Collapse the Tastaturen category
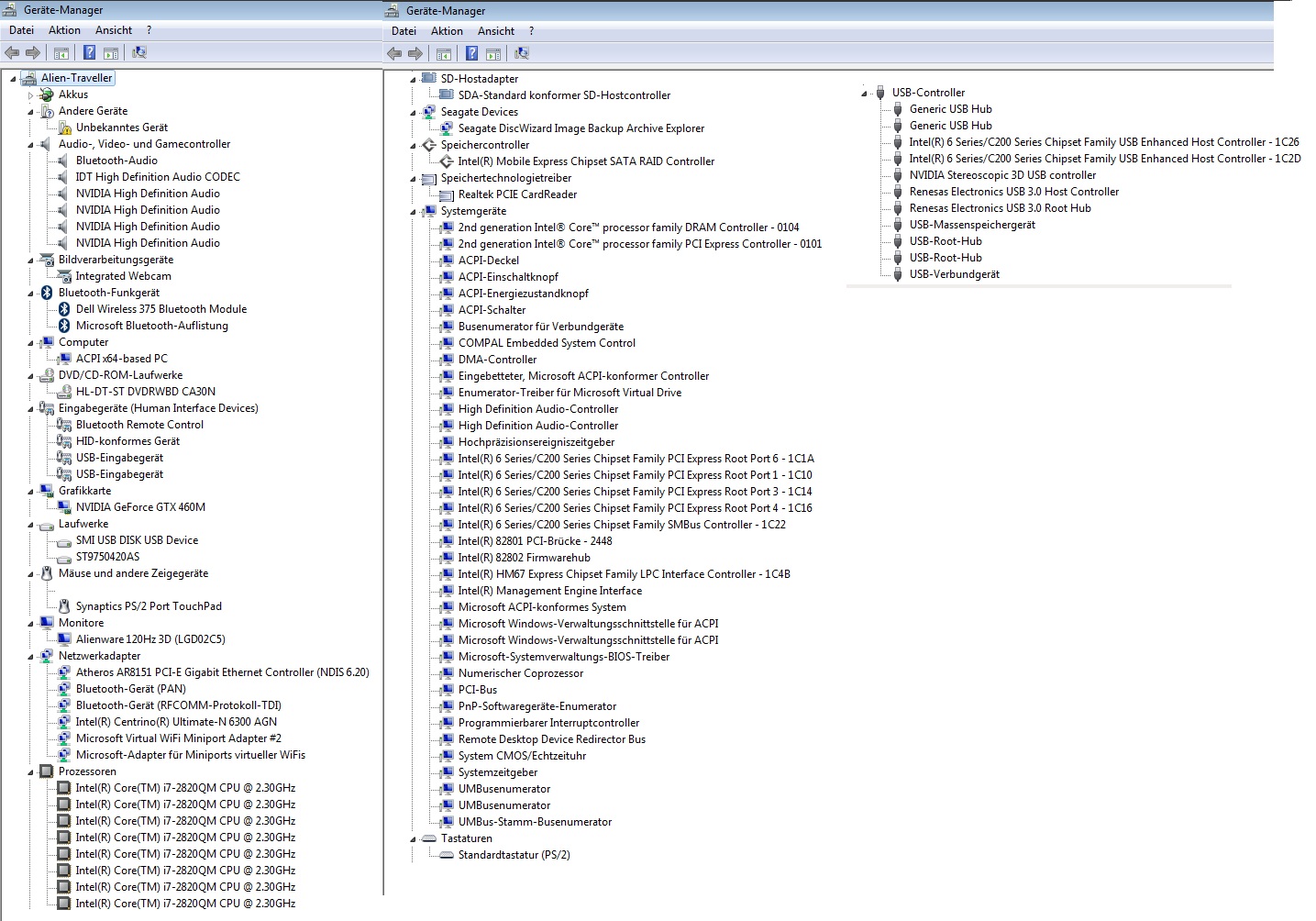1316x921 pixels. [413, 839]
